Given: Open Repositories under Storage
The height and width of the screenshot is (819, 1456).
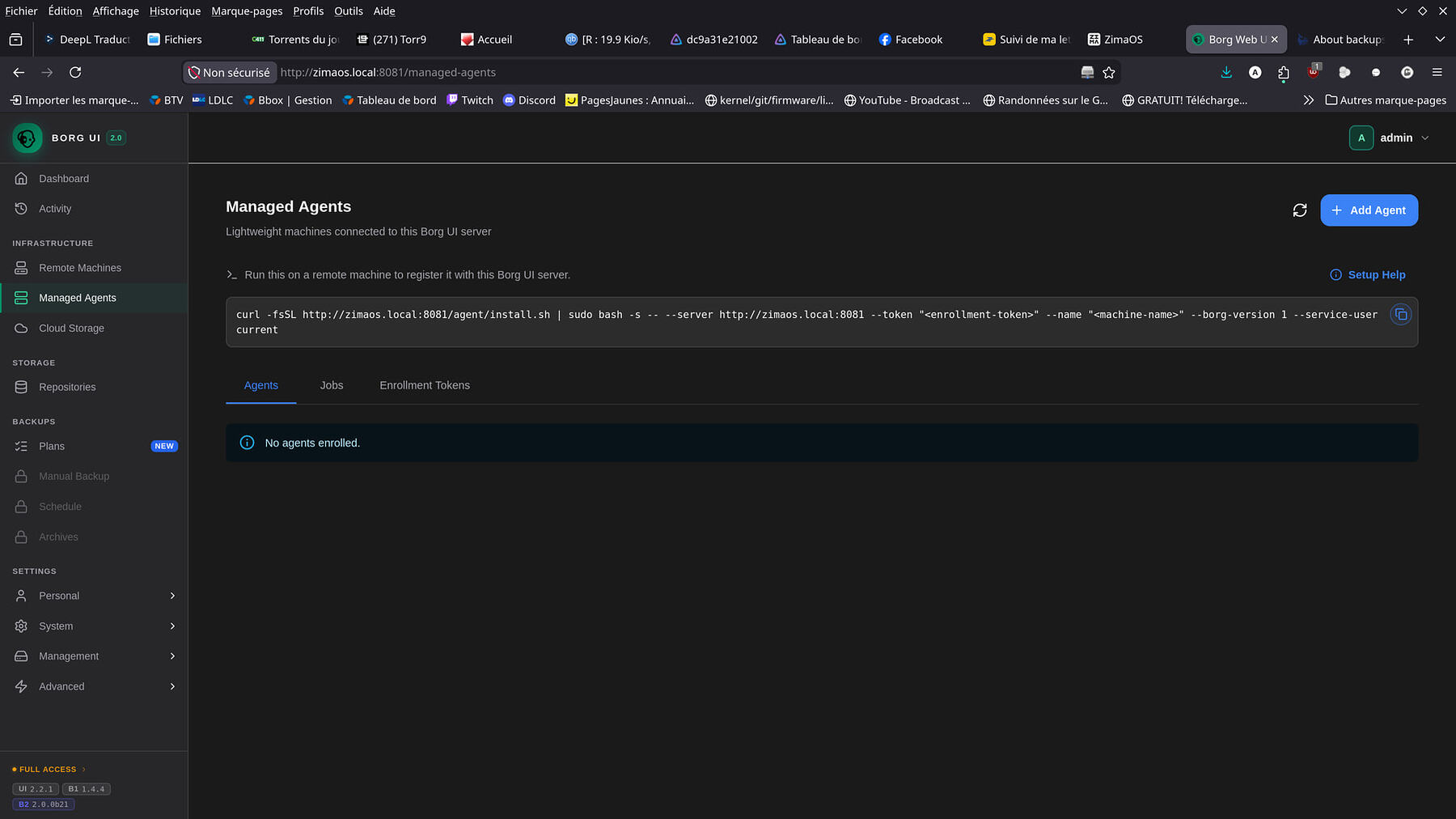Looking at the screenshot, I should coord(94,387).
